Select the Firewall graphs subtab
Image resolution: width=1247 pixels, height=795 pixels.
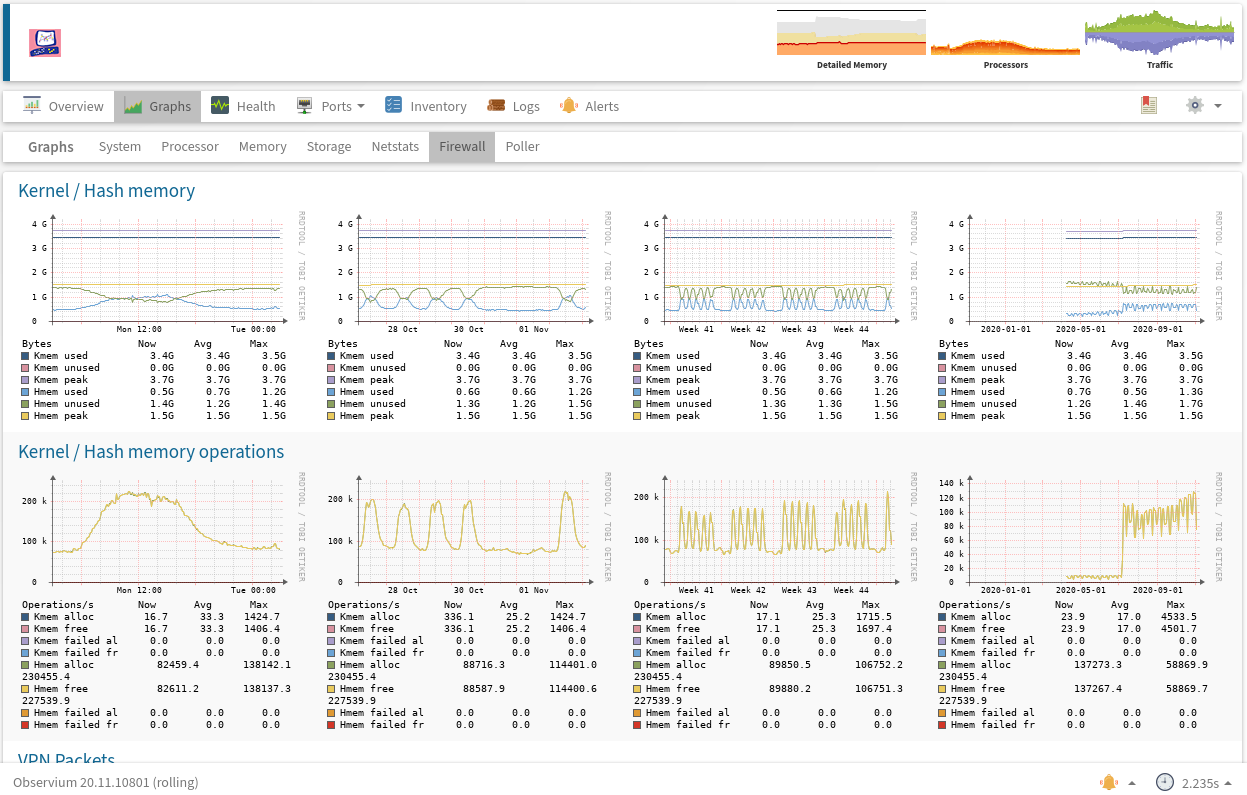pos(462,146)
